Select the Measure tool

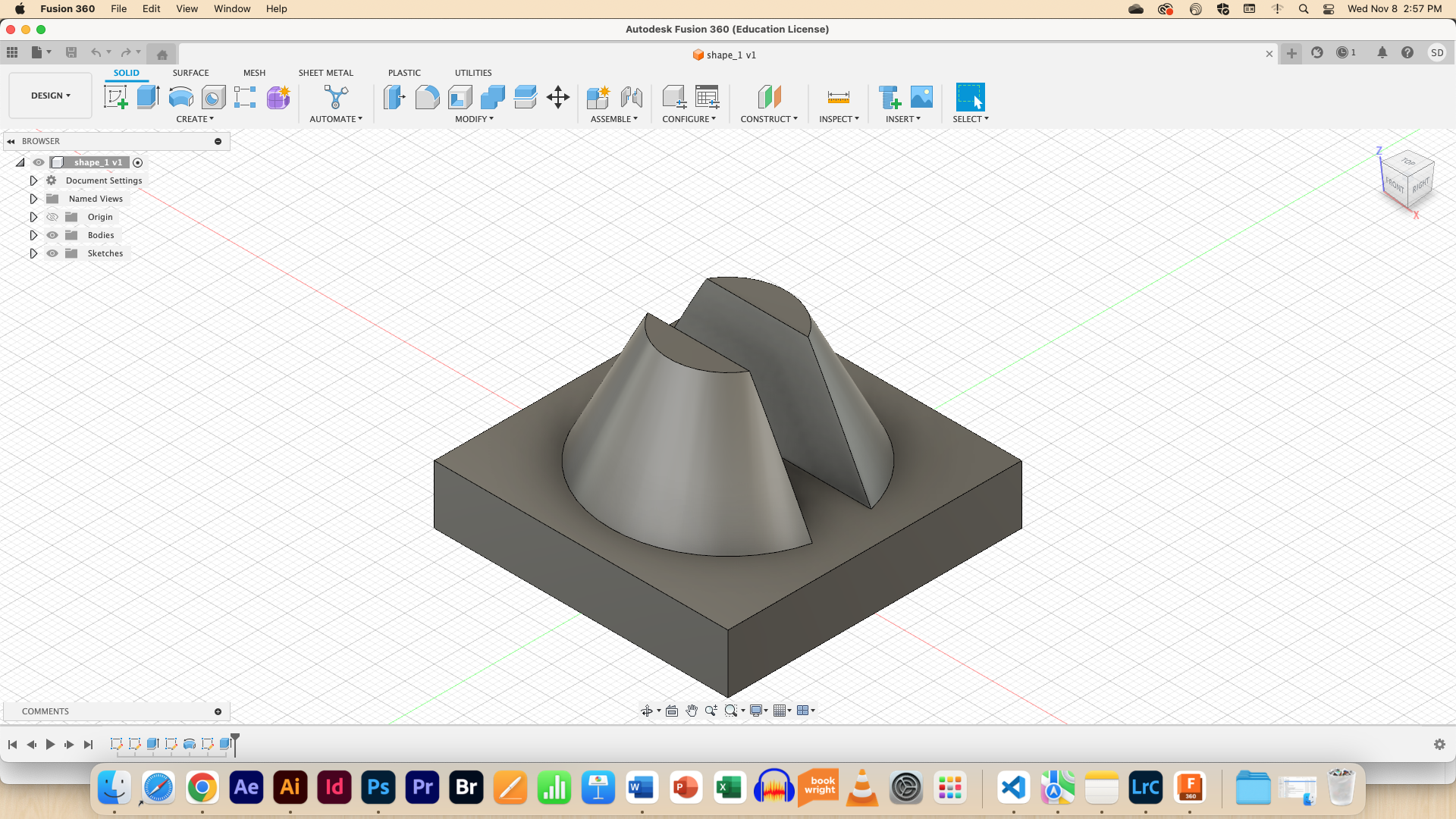(x=839, y=97)
